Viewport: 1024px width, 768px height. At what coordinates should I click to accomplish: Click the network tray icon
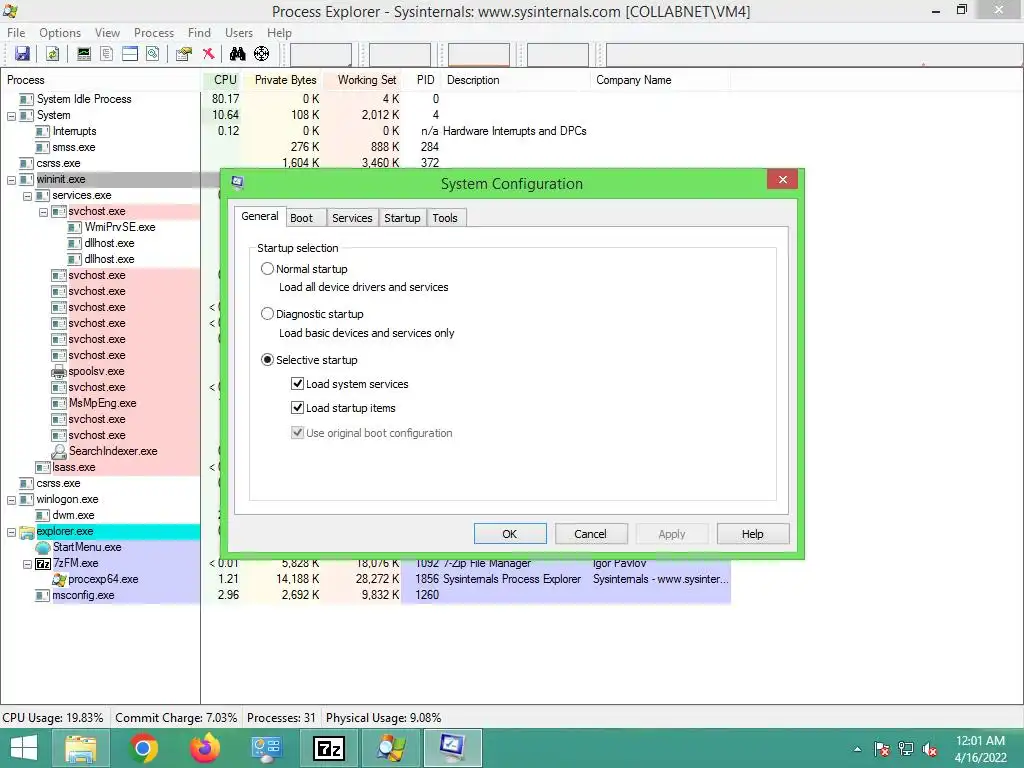tap(906, 749)
